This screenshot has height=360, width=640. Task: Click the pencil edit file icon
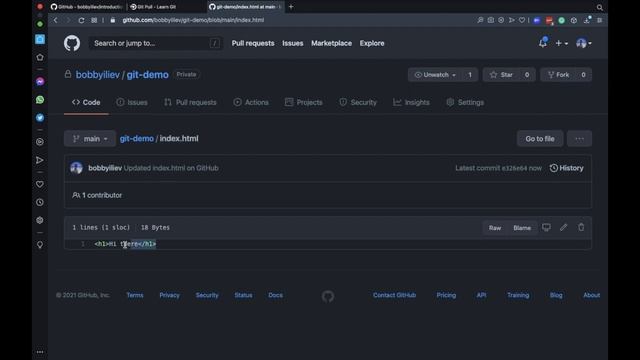564,227
